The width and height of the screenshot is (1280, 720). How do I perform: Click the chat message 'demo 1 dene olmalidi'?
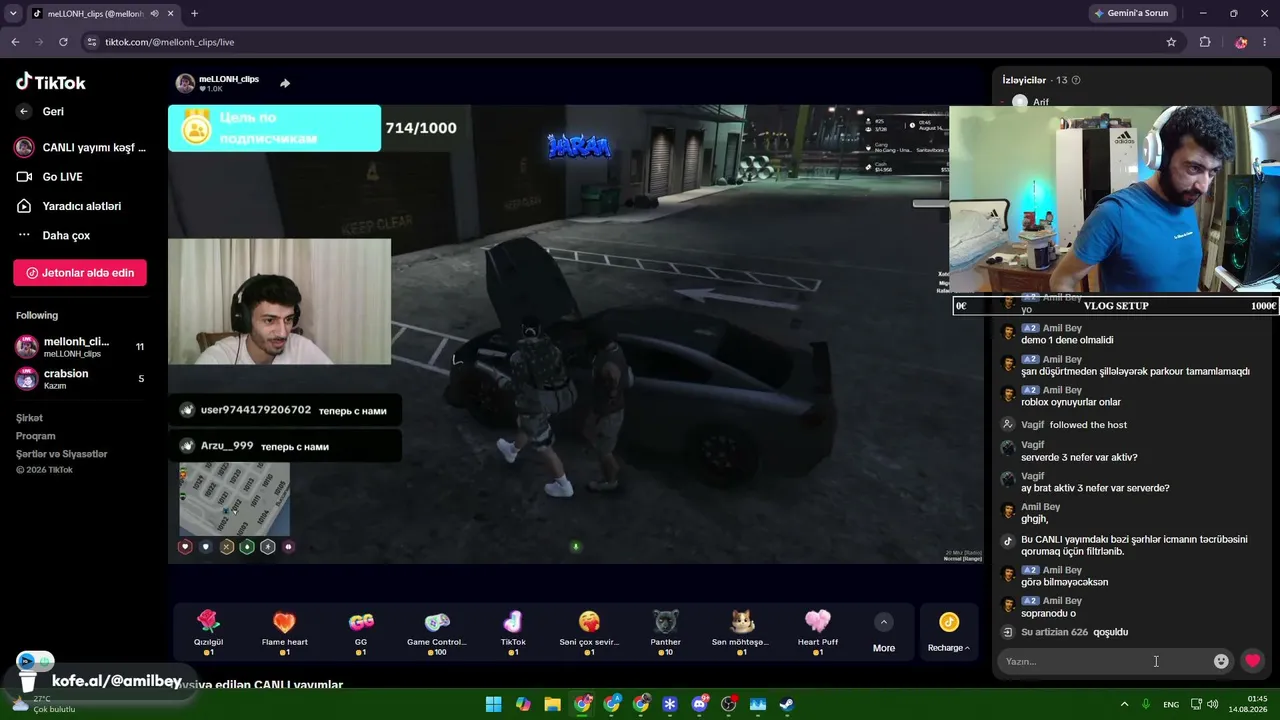pos(1067,340)
